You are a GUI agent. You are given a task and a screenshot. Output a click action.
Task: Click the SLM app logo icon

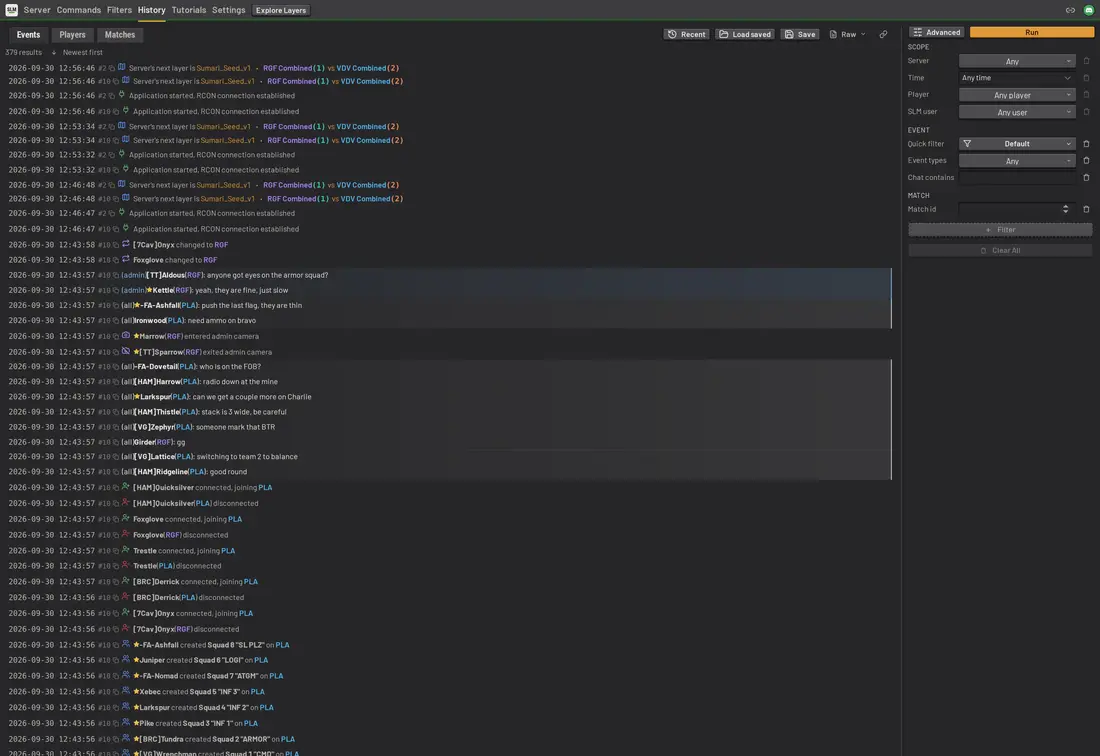click(11, 10)
